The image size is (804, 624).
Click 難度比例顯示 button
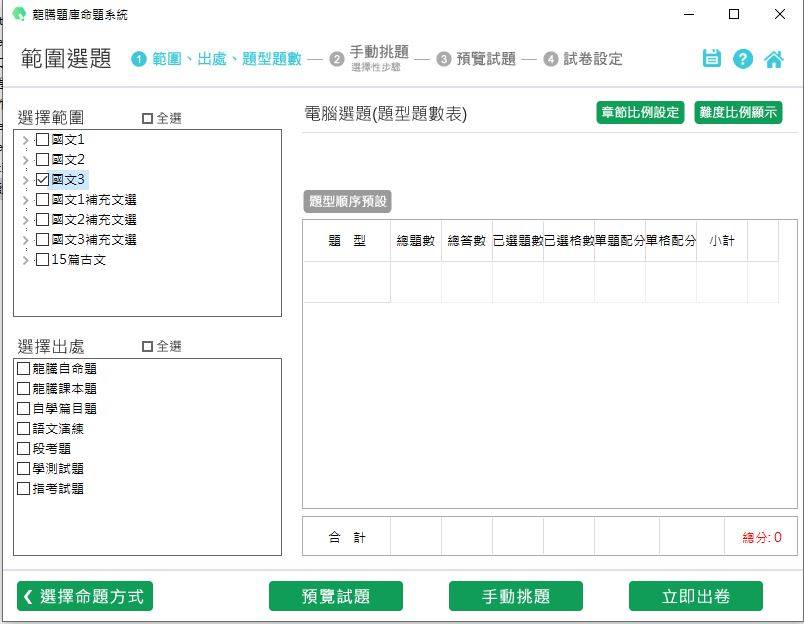pyautogui.click(x=738, y=112)
